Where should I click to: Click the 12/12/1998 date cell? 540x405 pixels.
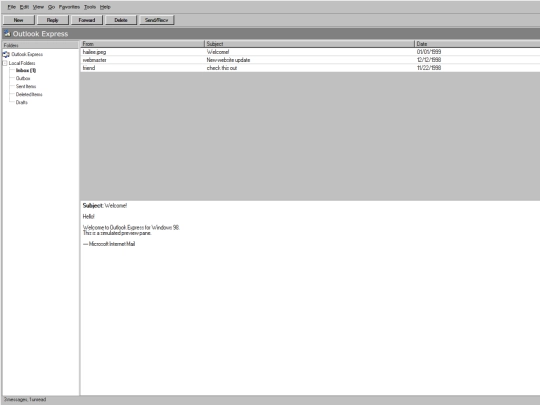(x=429, y=60)
